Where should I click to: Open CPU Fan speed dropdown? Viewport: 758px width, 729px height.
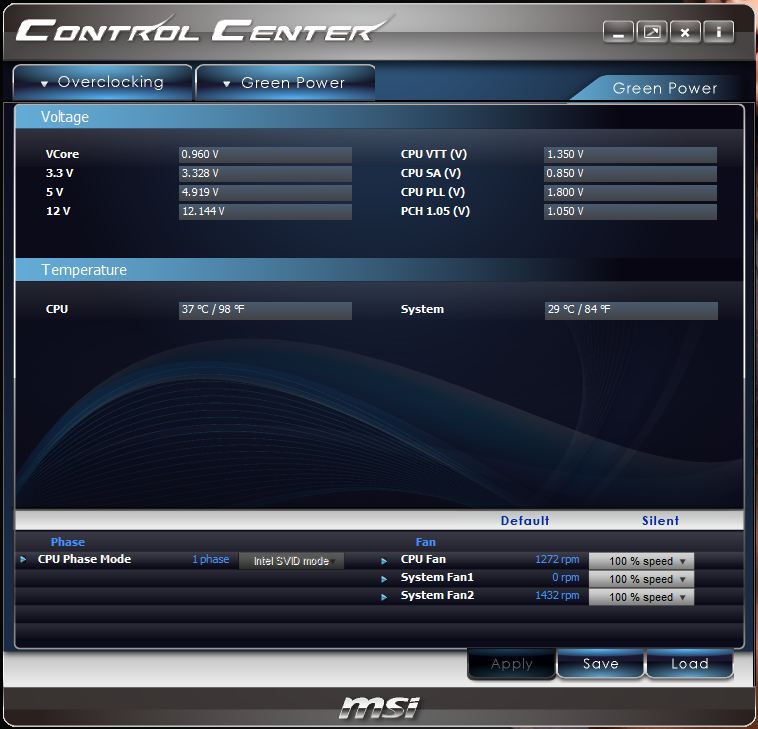tap(641, 561)
